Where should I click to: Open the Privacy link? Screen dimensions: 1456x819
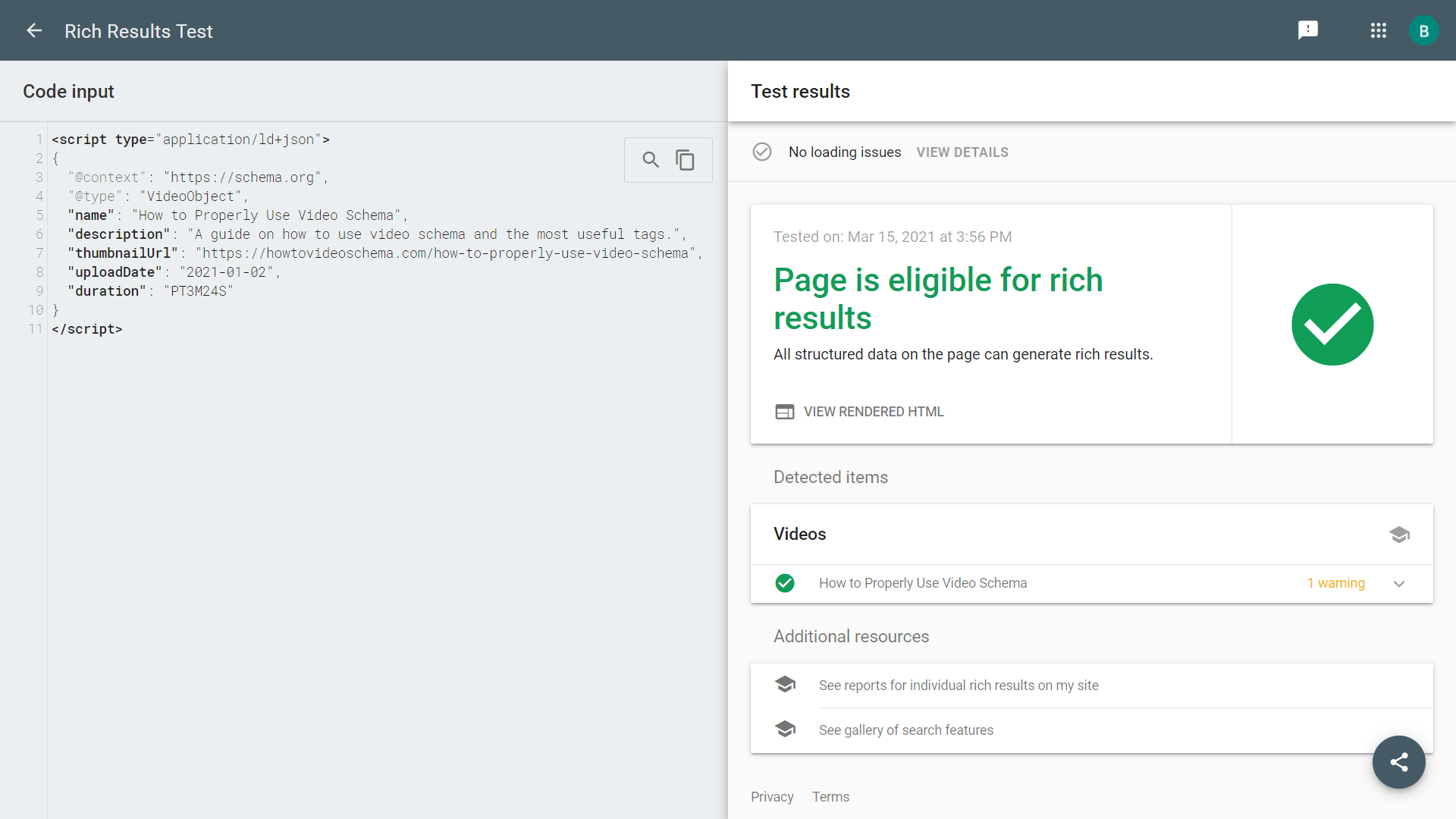click(x=772, y=797)
